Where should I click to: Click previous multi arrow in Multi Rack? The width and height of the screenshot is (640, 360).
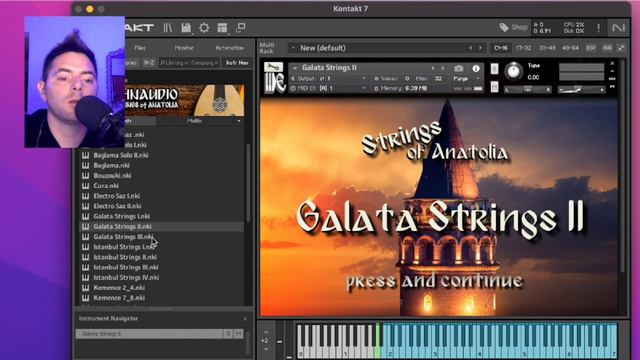[x=470, y=48]
